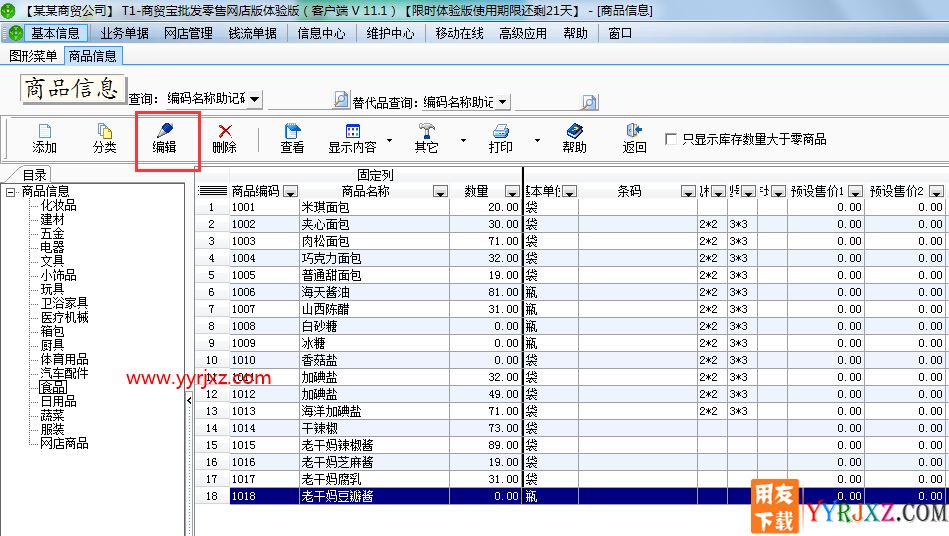949x536 pixels.
Task: Select the 山西陈醋 product name cell
Action: [374, 309]
